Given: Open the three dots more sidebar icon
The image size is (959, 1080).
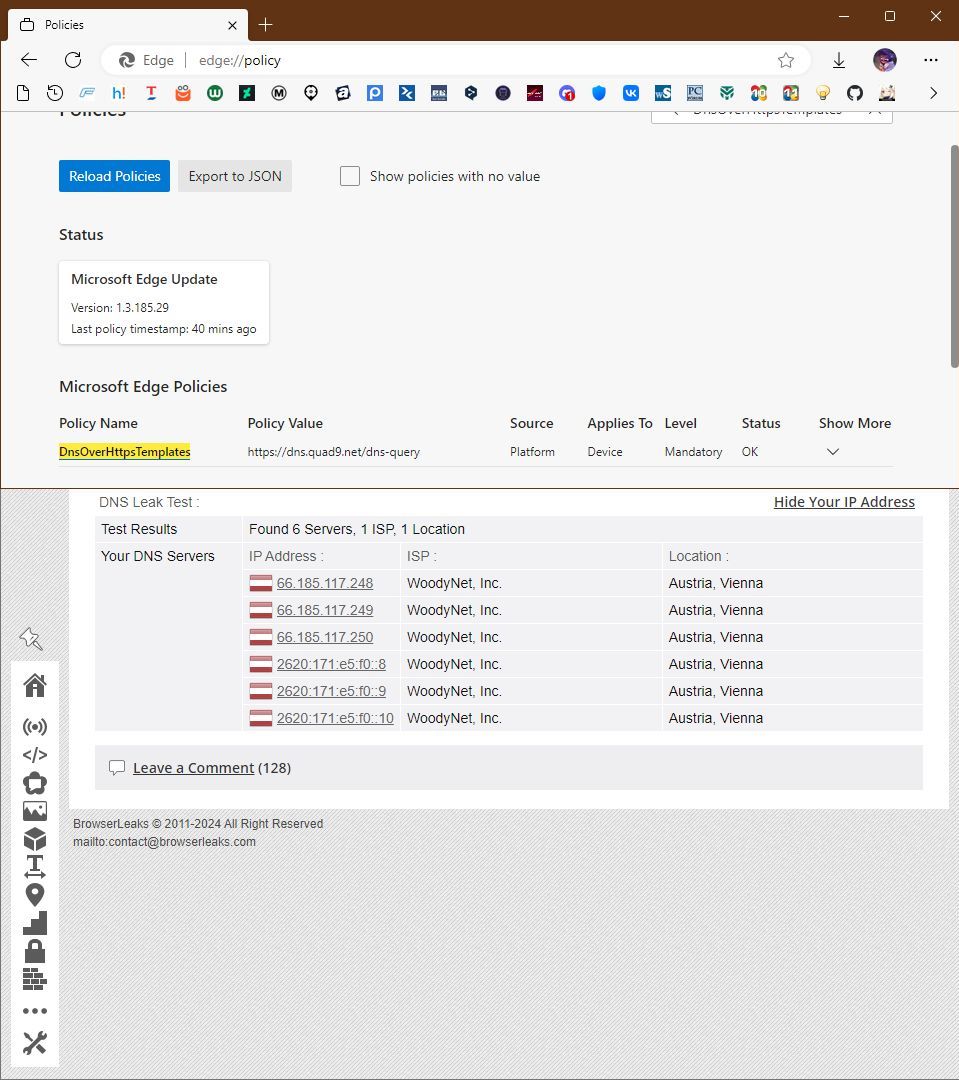Looking at the screenshot, I should coord(34,1011).
